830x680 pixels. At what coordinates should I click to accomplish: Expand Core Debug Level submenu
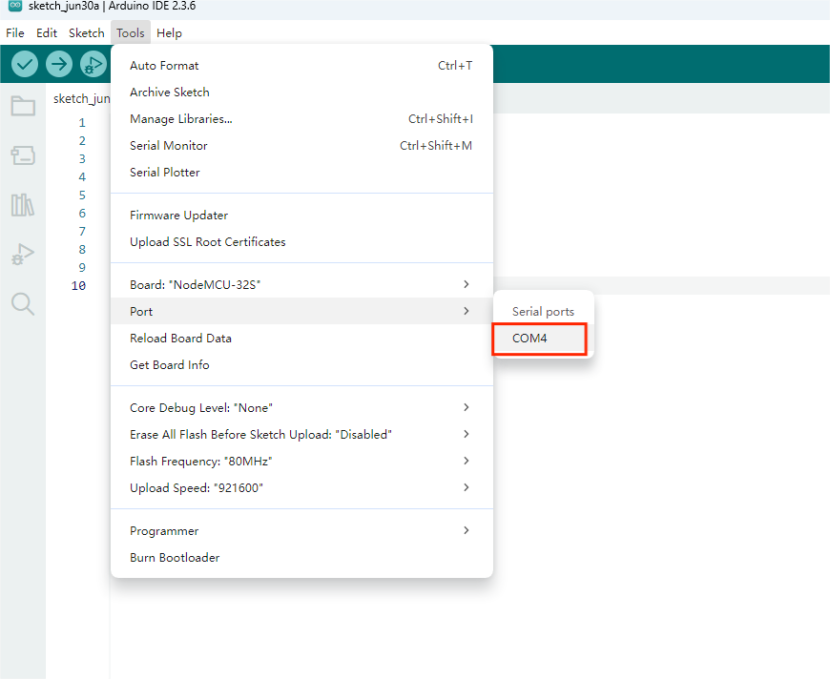(x=300, y=408)
